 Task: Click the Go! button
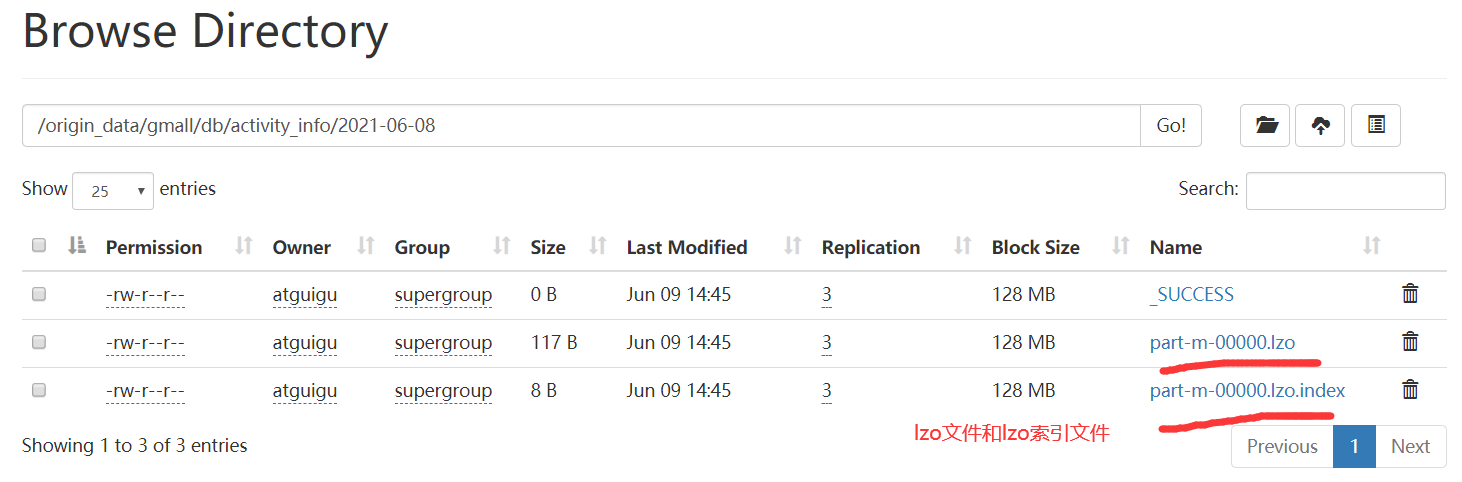click(x=1171, y=126)
